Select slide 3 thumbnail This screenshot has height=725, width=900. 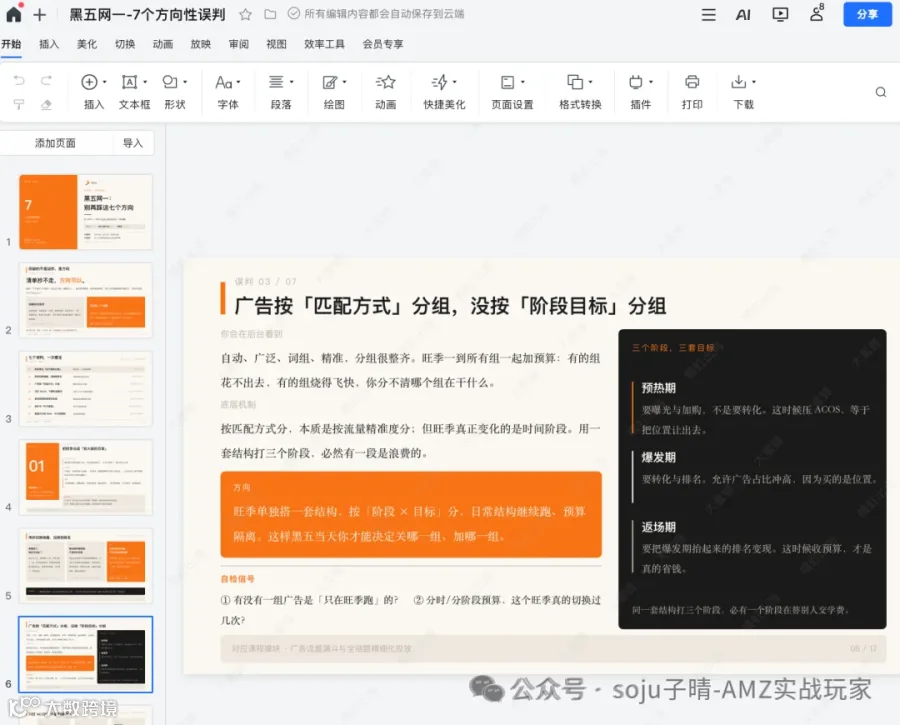(86, 389)
